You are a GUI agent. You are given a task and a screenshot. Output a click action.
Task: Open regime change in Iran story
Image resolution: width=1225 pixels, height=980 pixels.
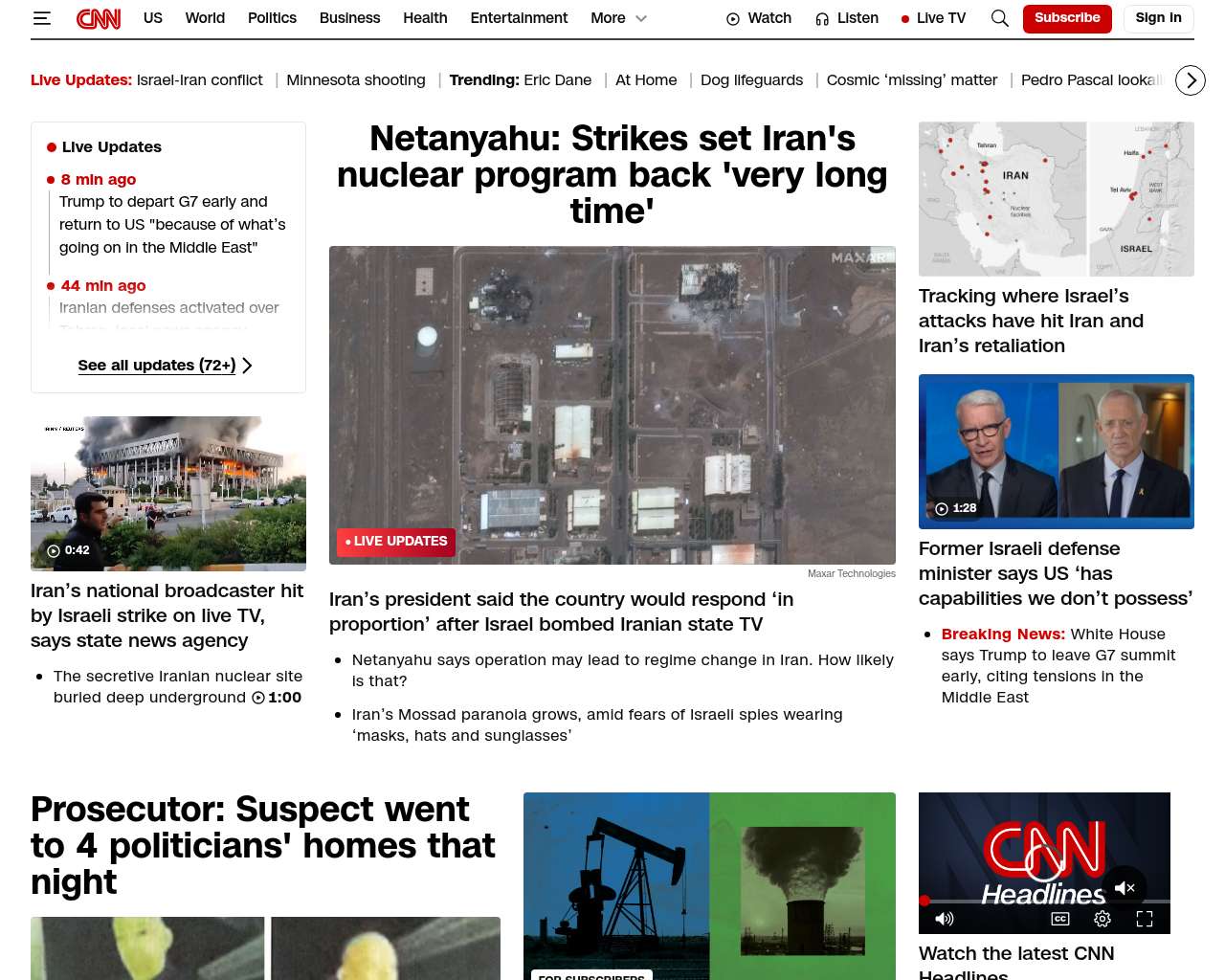click(x=622, y=670)
